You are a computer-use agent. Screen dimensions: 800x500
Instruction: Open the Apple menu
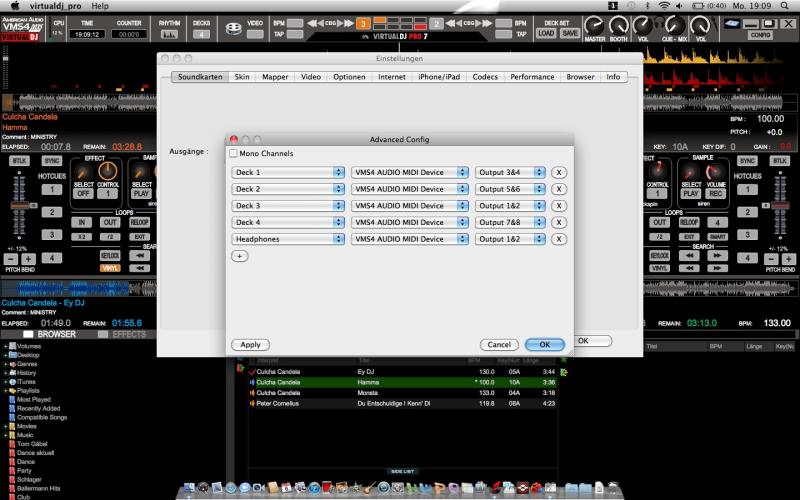pyautogui.click(x=15, y=6)
